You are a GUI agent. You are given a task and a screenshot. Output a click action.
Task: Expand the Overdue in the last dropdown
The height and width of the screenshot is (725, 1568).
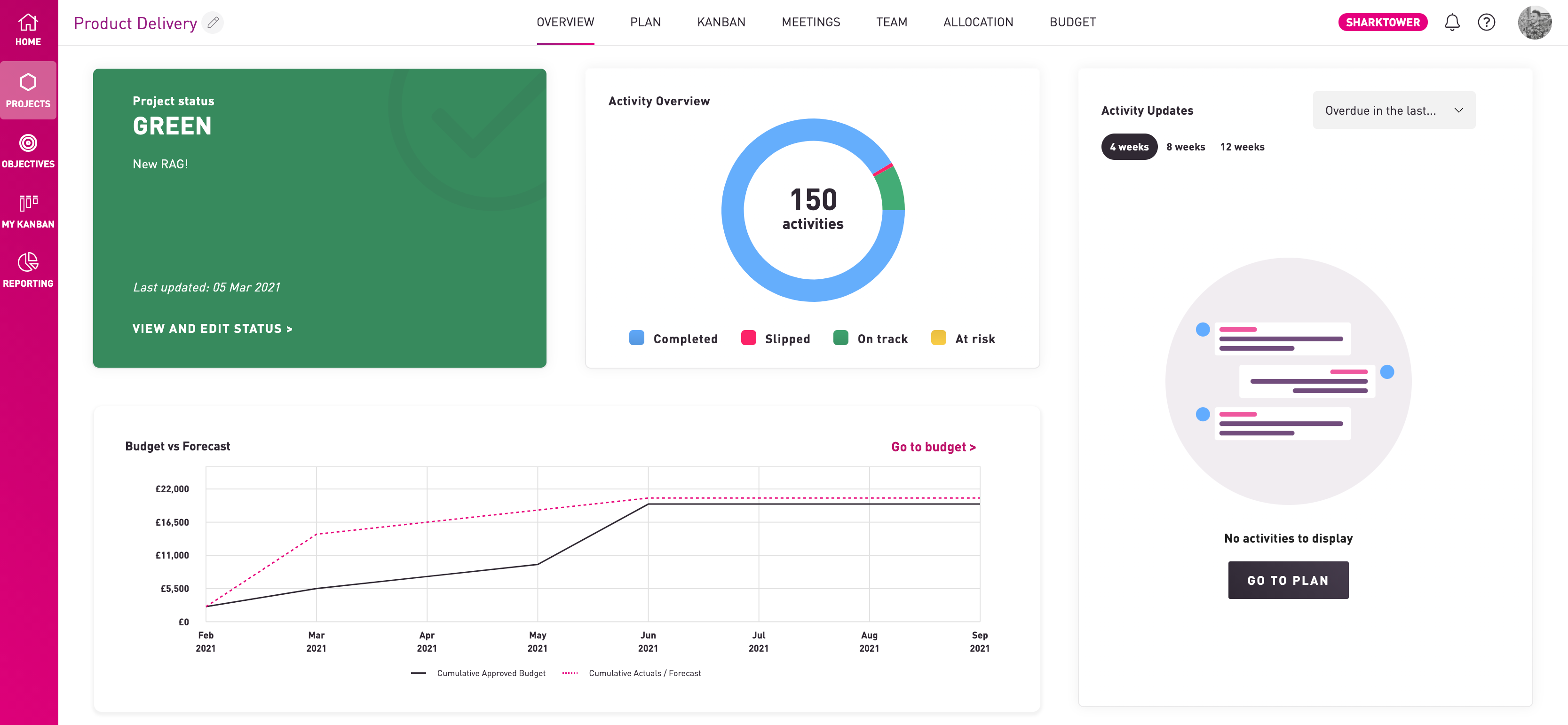(x=1394, y=110)
